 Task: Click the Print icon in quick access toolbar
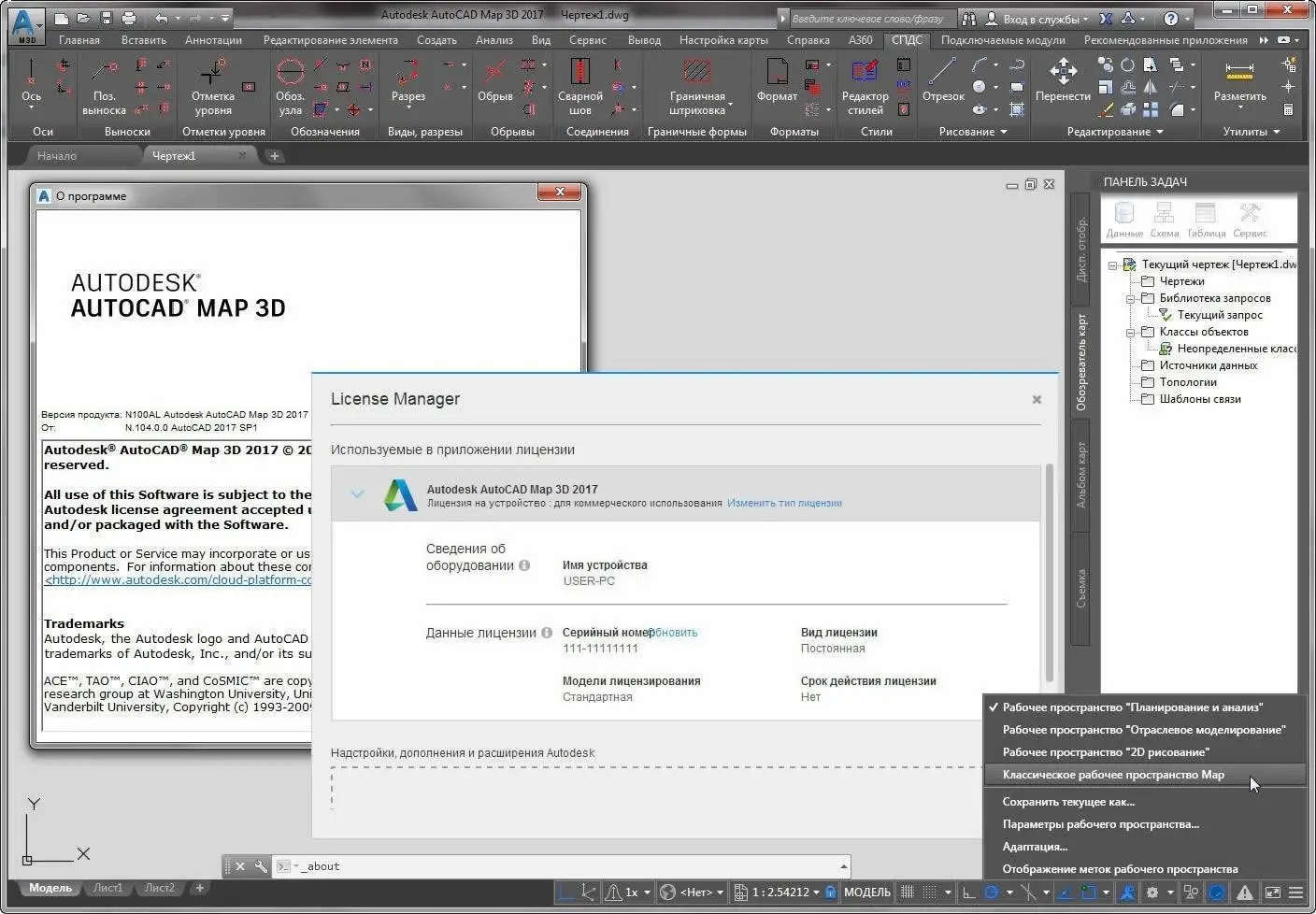129,18
